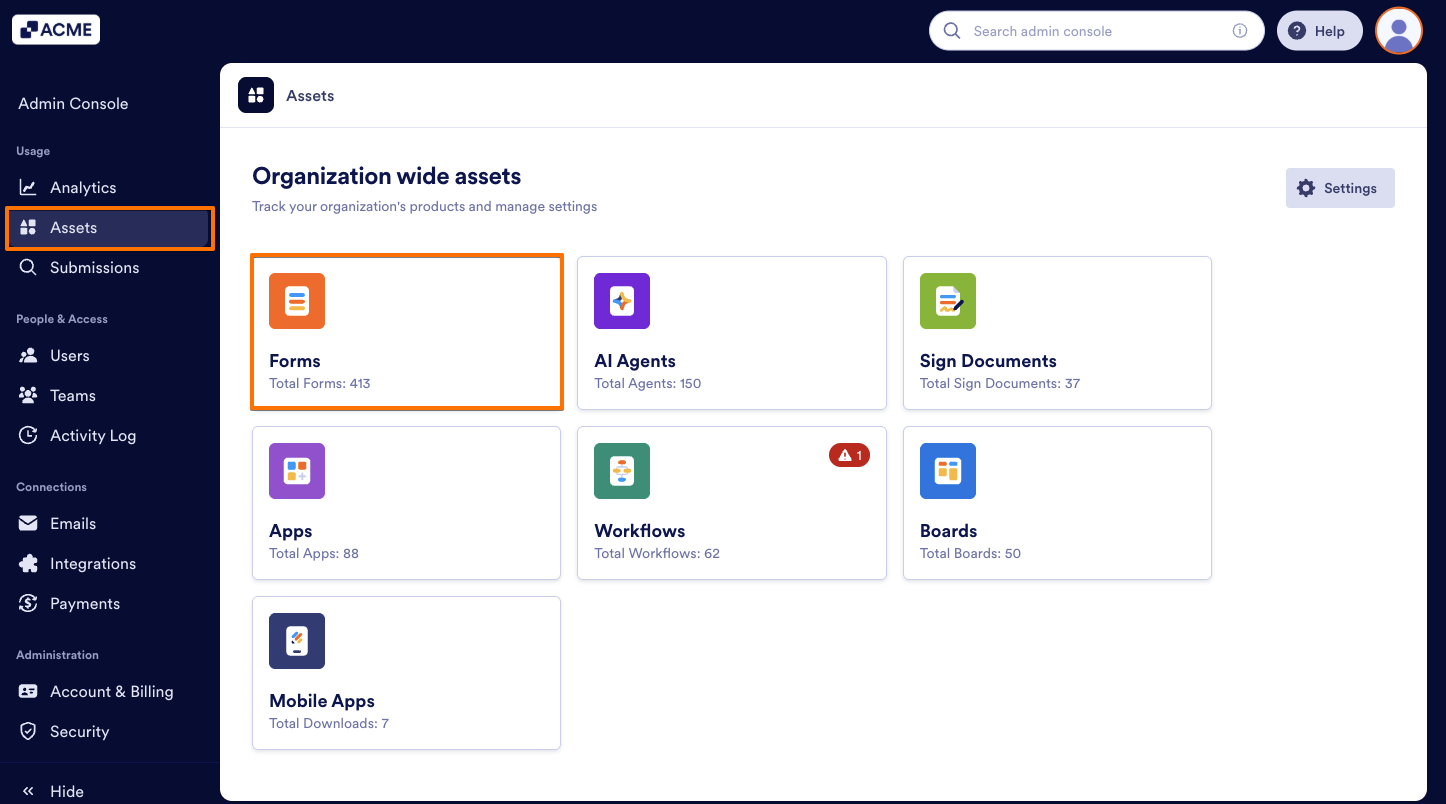Click the Integrations puzzle icon
Screen dimensions: 1446x804
[x=28, y=563]
